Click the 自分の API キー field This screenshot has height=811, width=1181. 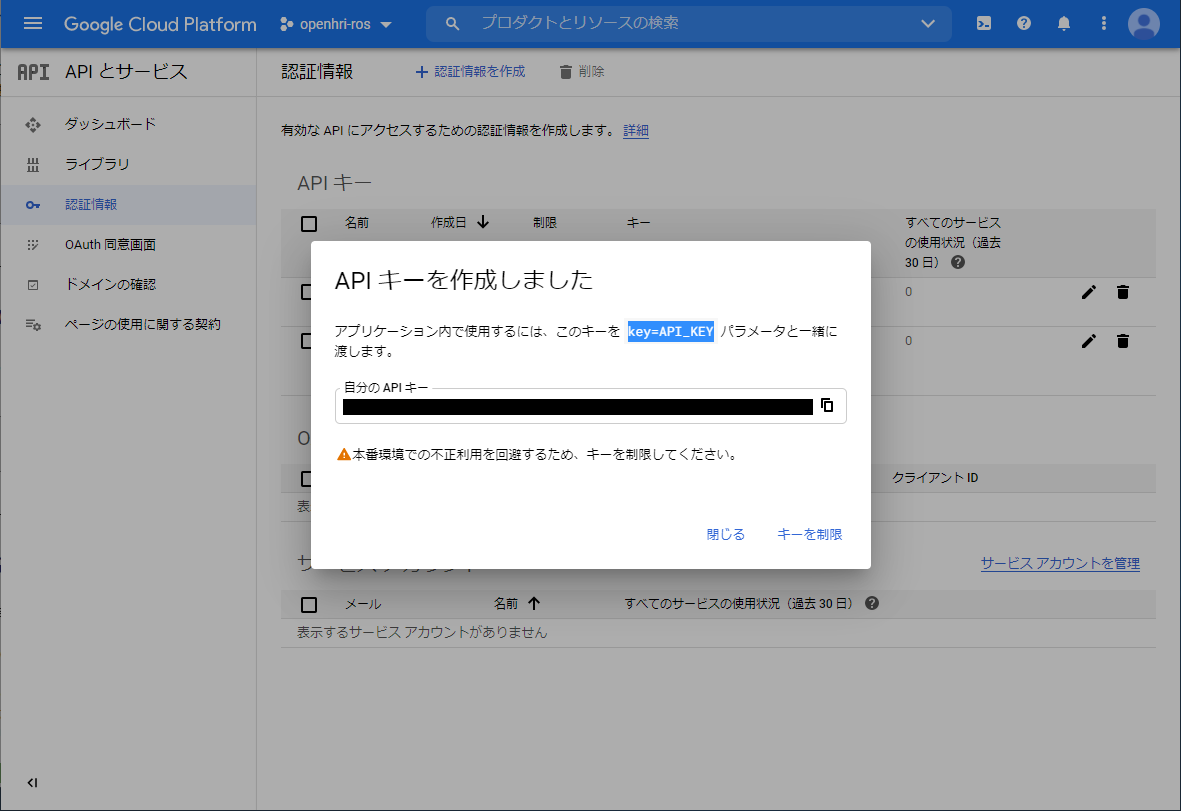(x=590, y=406)
